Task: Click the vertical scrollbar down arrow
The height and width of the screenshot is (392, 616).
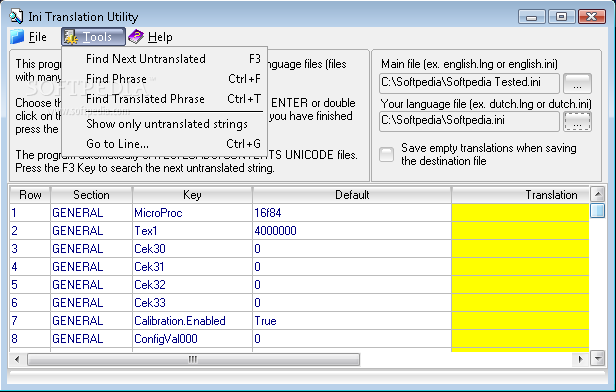Action: tap(598, 358)
